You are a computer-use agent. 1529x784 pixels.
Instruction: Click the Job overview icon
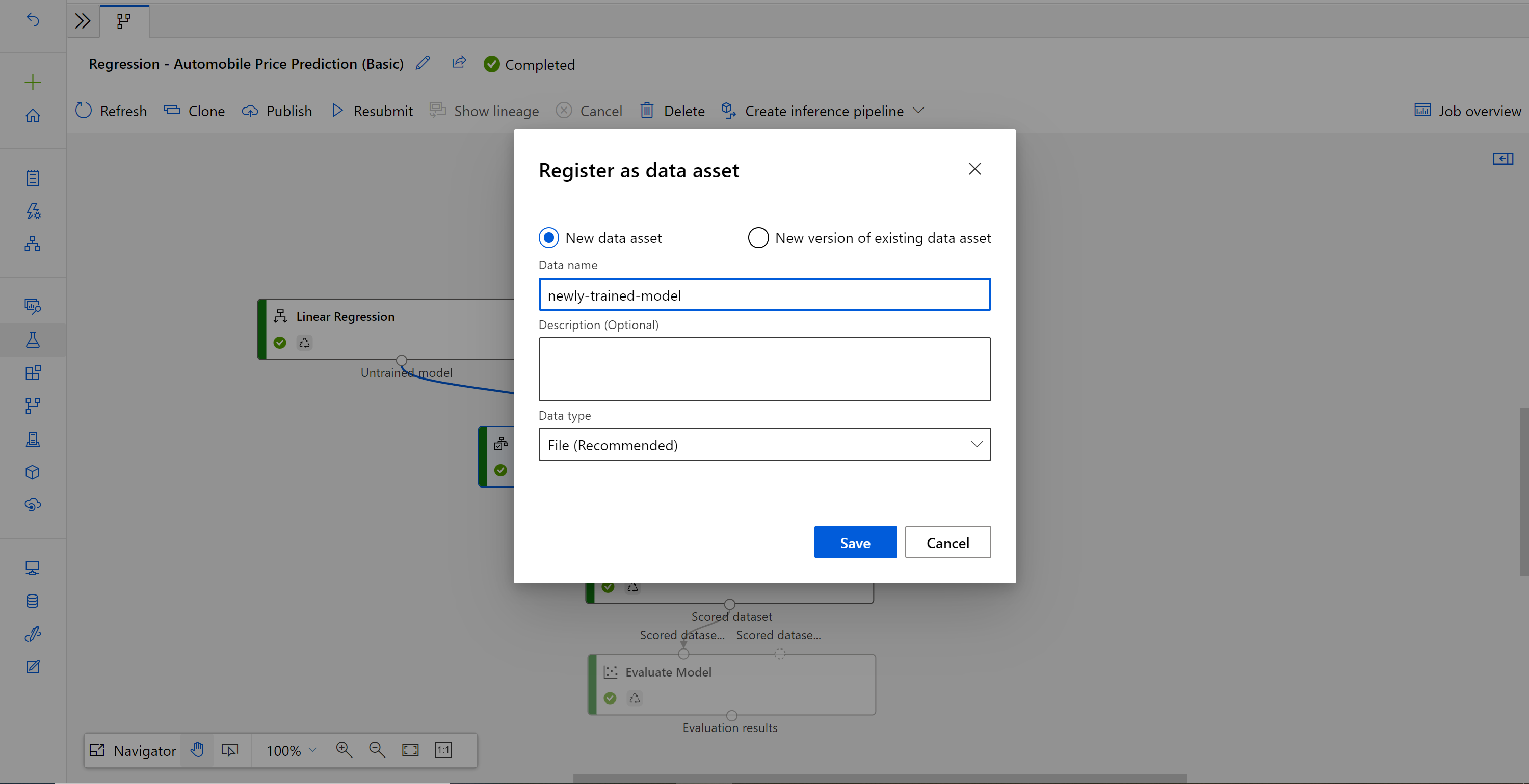coord(1421,110)
